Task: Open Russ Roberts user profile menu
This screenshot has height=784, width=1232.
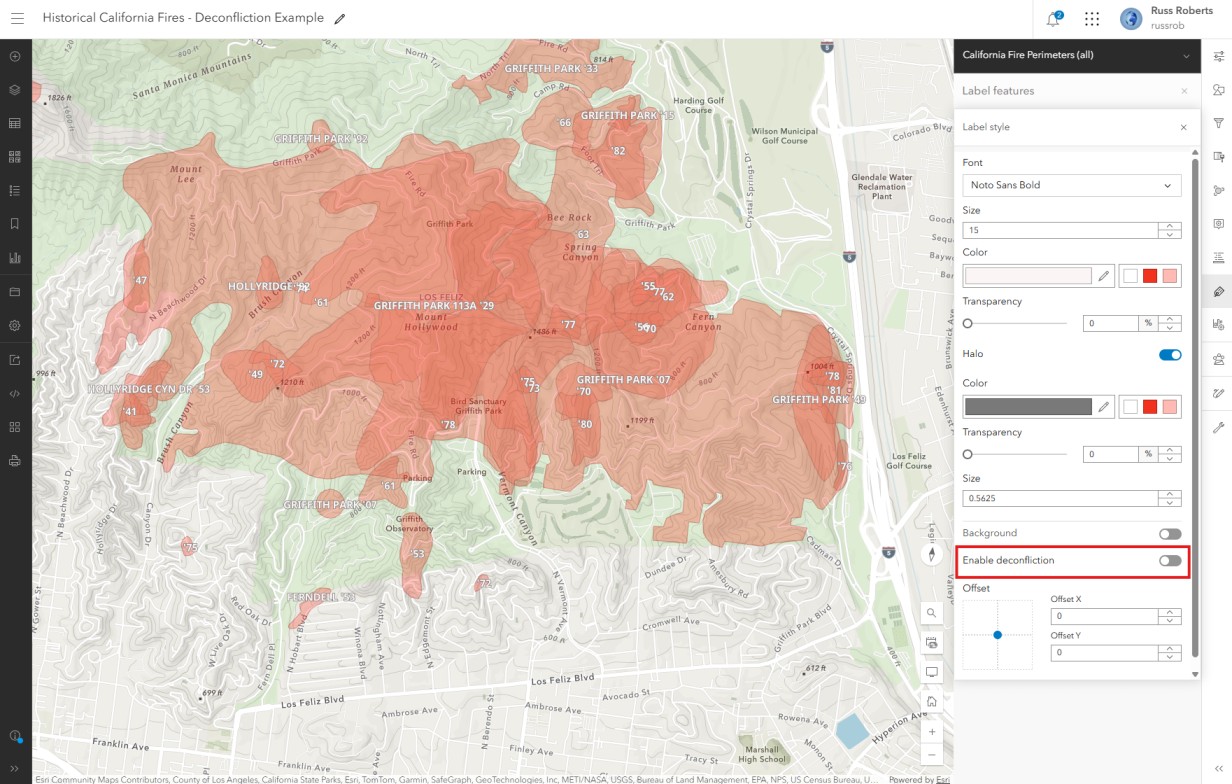Action: [1167, 18]
